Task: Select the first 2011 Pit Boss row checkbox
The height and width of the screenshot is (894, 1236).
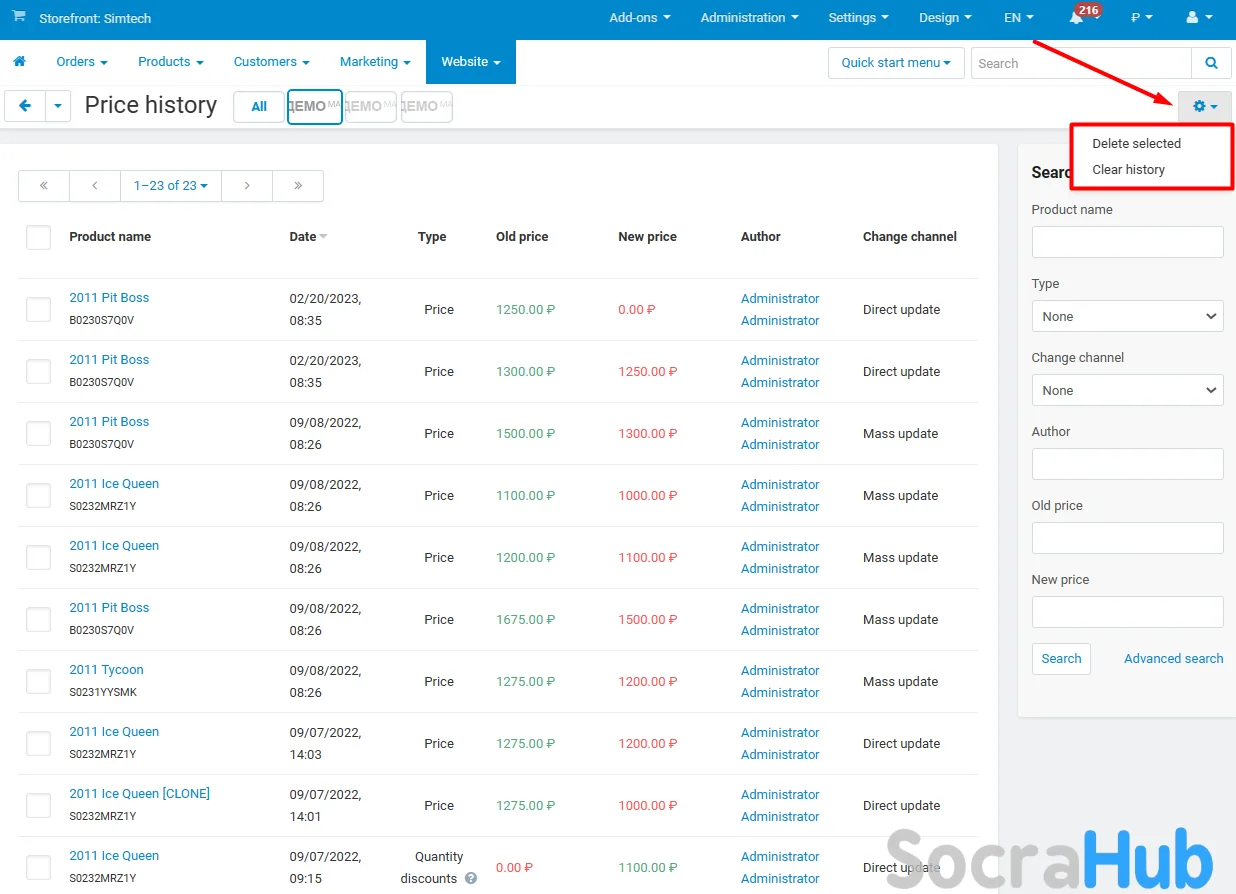Action: click(38, 310)
